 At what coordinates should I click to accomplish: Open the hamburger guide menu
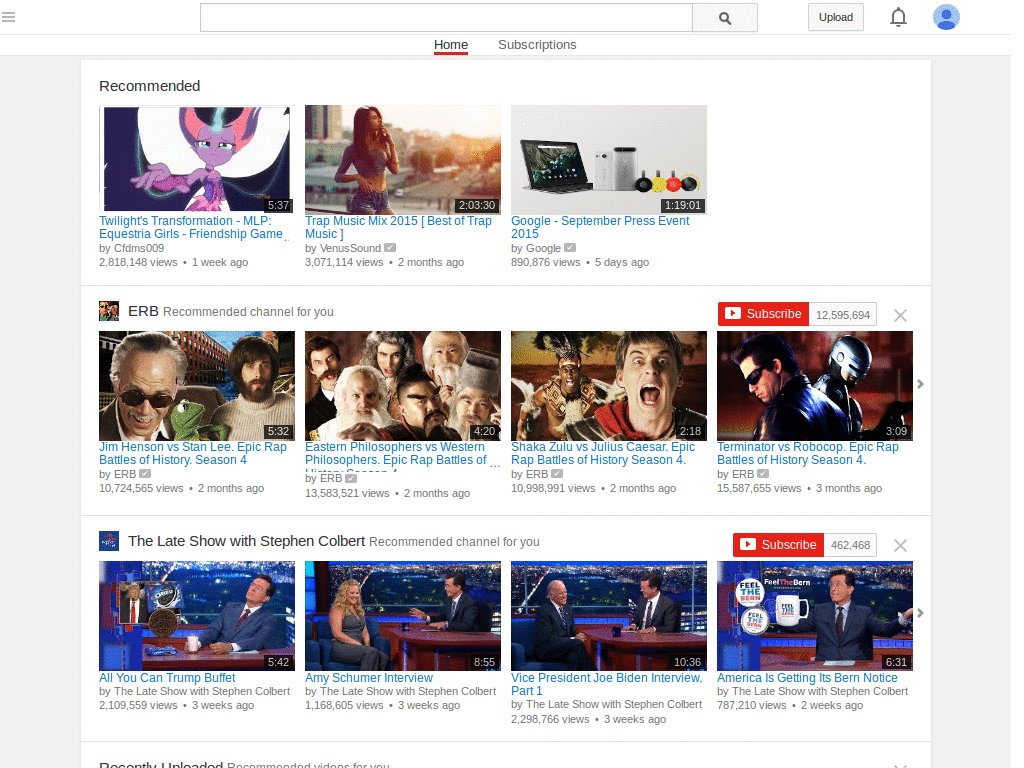(8, 17)
